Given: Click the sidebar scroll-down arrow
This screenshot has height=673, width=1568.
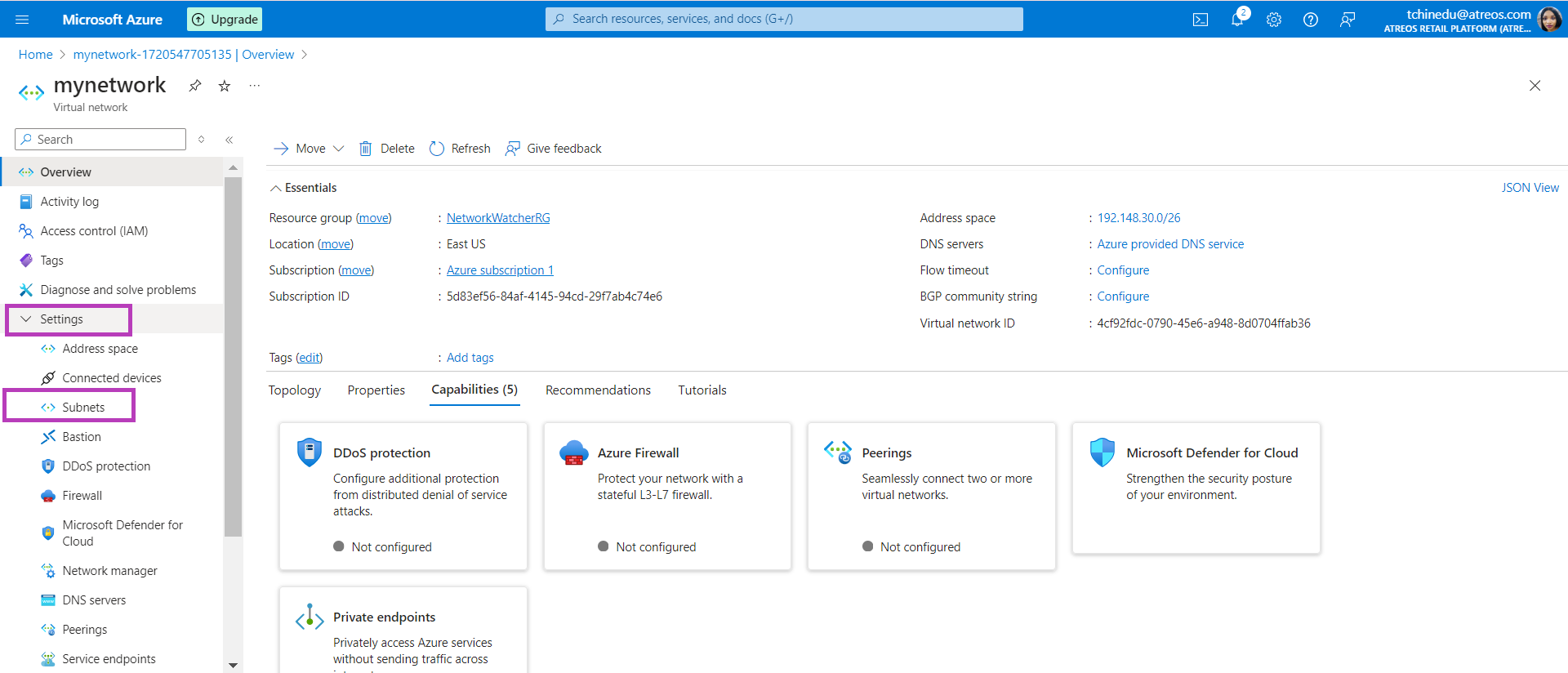Looking at the screenshot, I should 233,665.
